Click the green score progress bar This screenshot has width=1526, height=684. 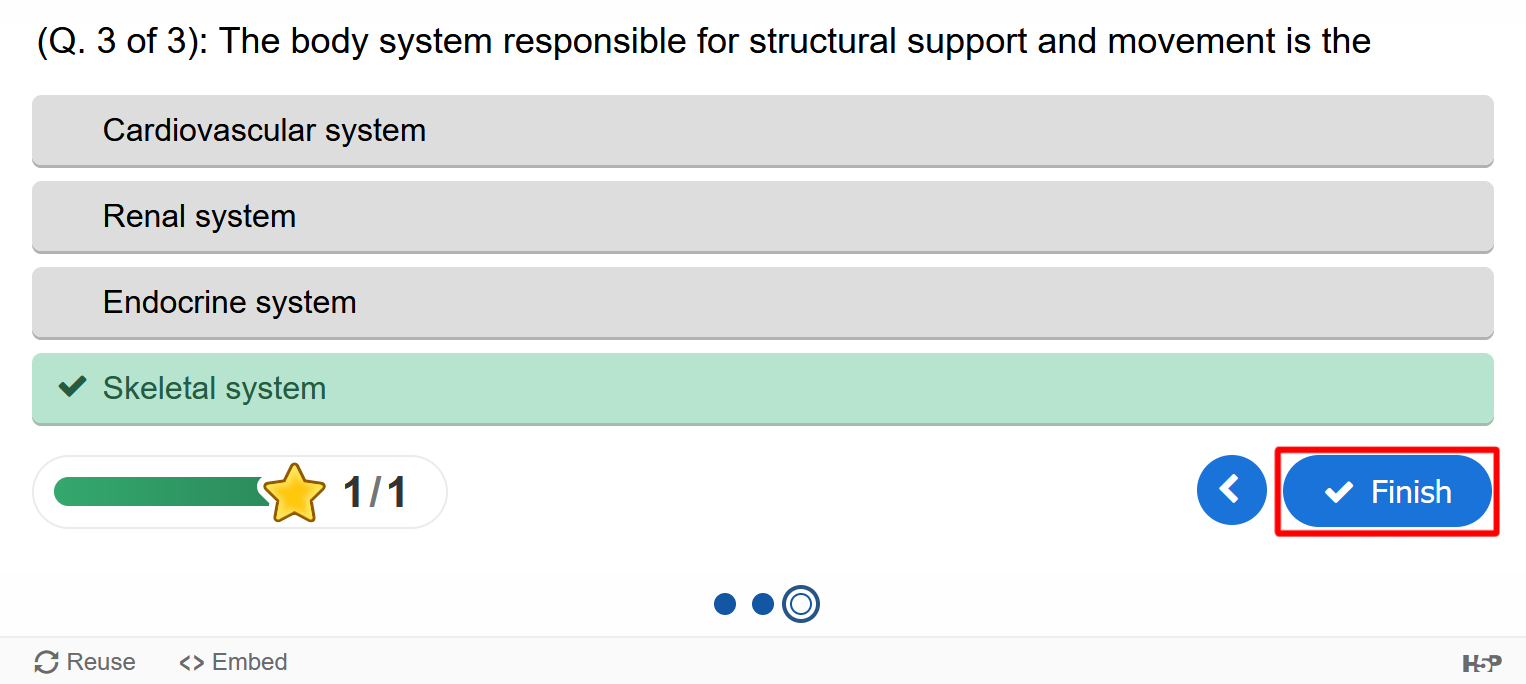[160, 491]
